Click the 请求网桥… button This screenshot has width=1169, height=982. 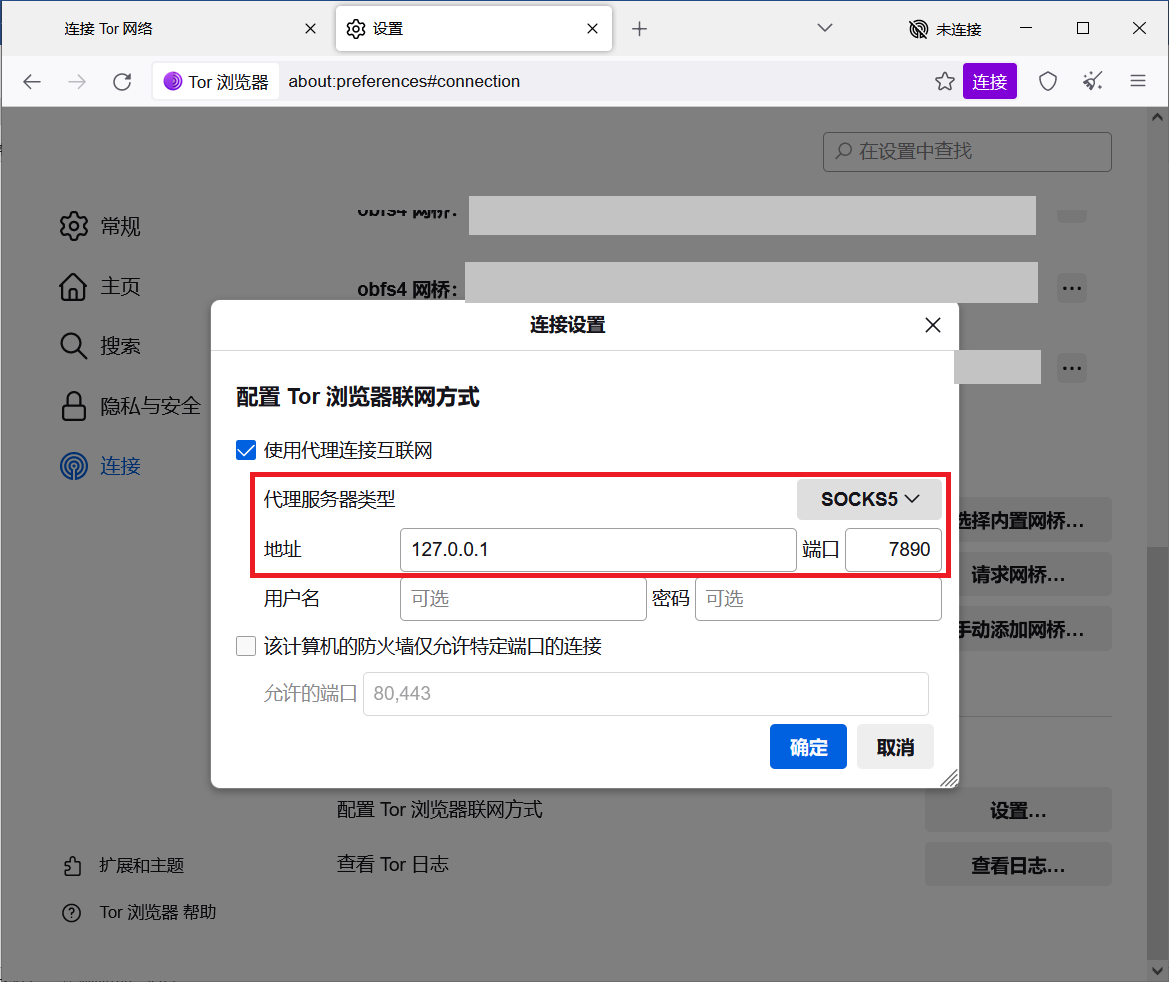coord(1034,575)
